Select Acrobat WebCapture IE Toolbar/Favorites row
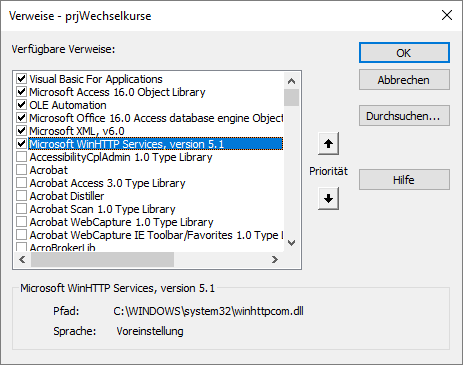The image size is (463, 365). coord(156,235)
